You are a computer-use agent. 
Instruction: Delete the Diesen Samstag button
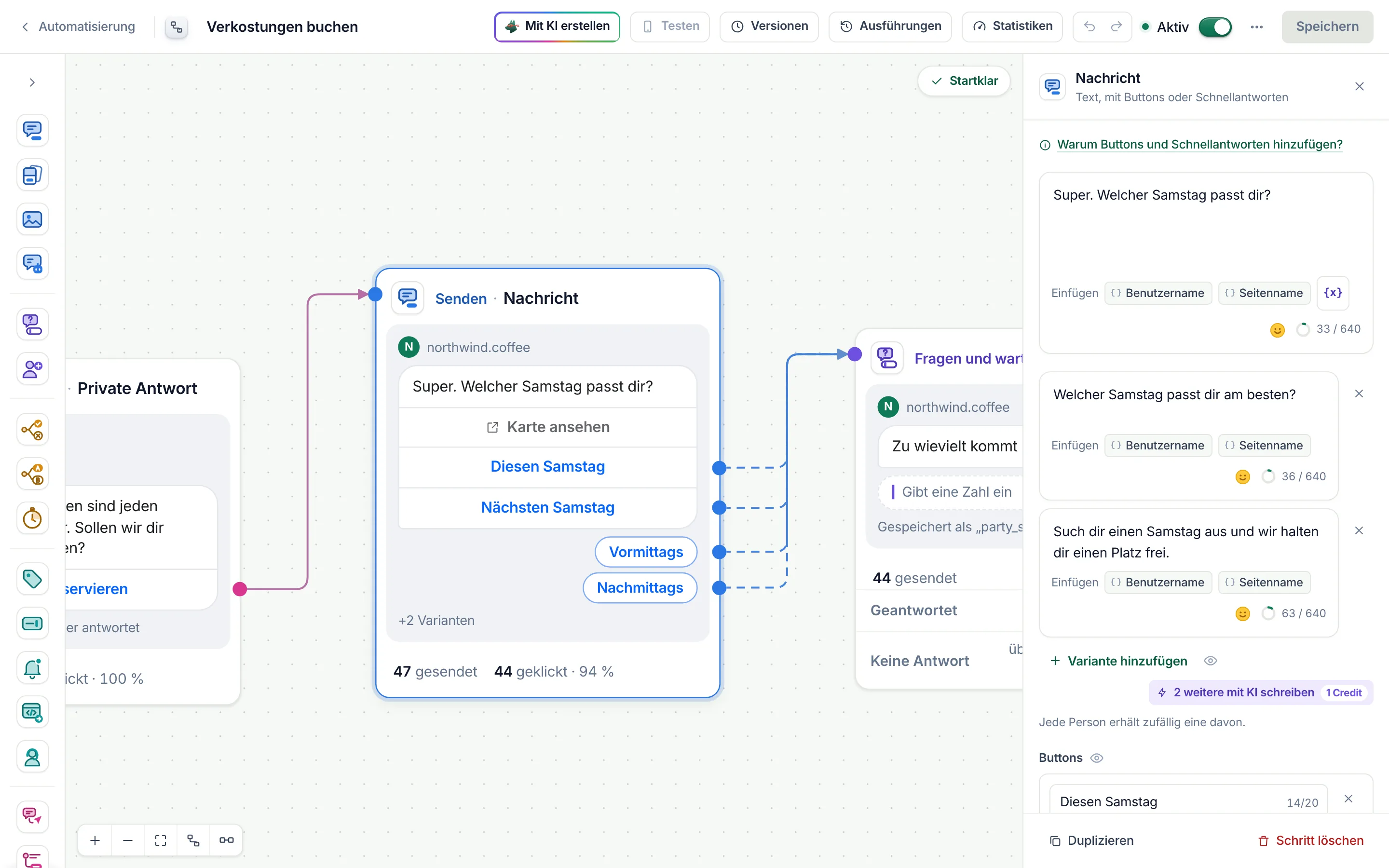coord(1348,799)
